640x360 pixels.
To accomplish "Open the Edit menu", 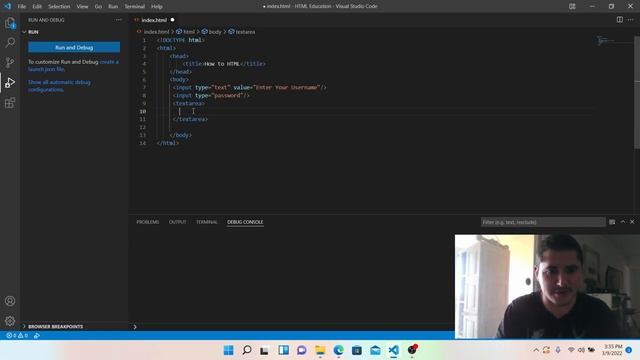I will coord(37,7).
